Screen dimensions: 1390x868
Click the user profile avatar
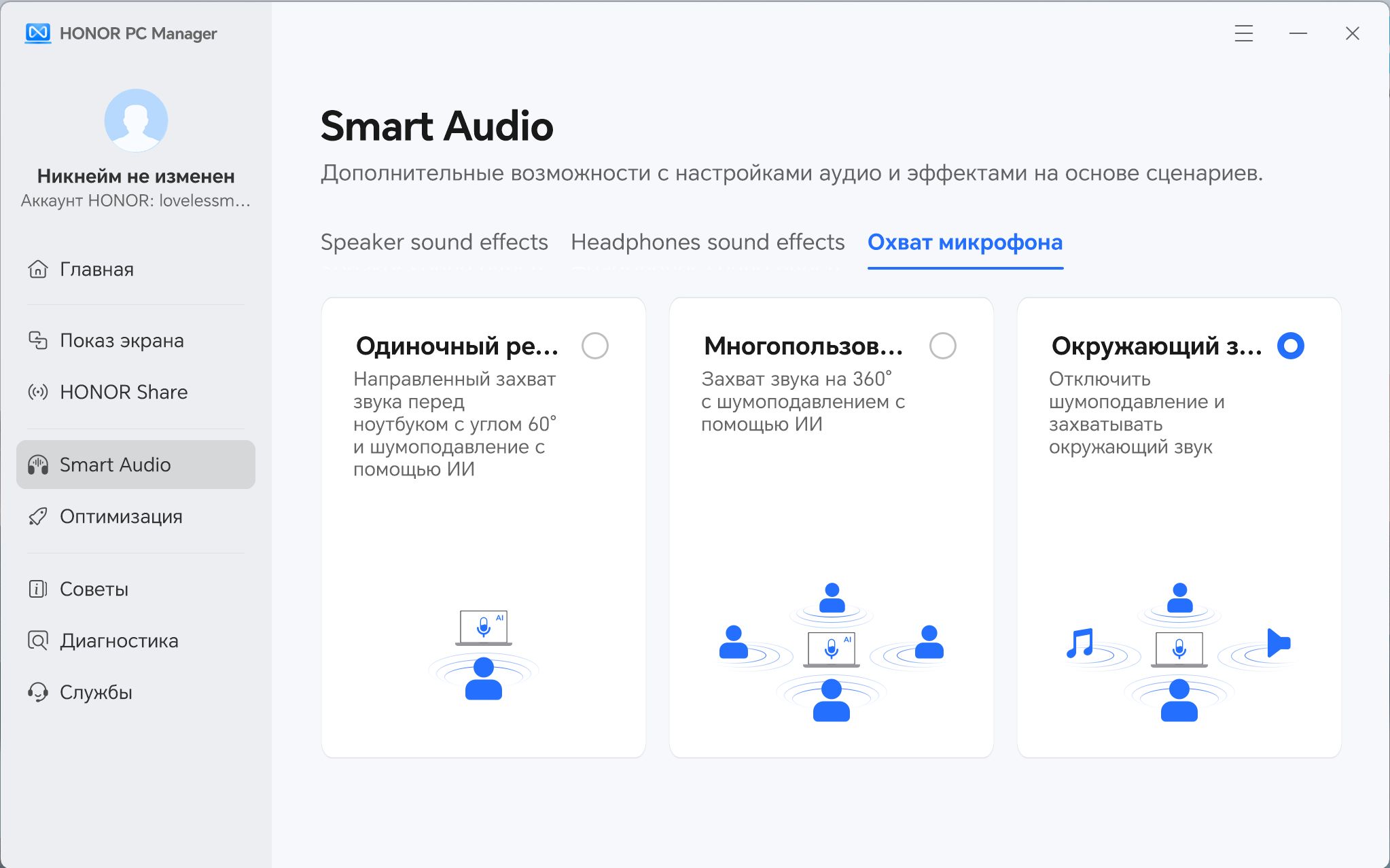click(136, 120)
